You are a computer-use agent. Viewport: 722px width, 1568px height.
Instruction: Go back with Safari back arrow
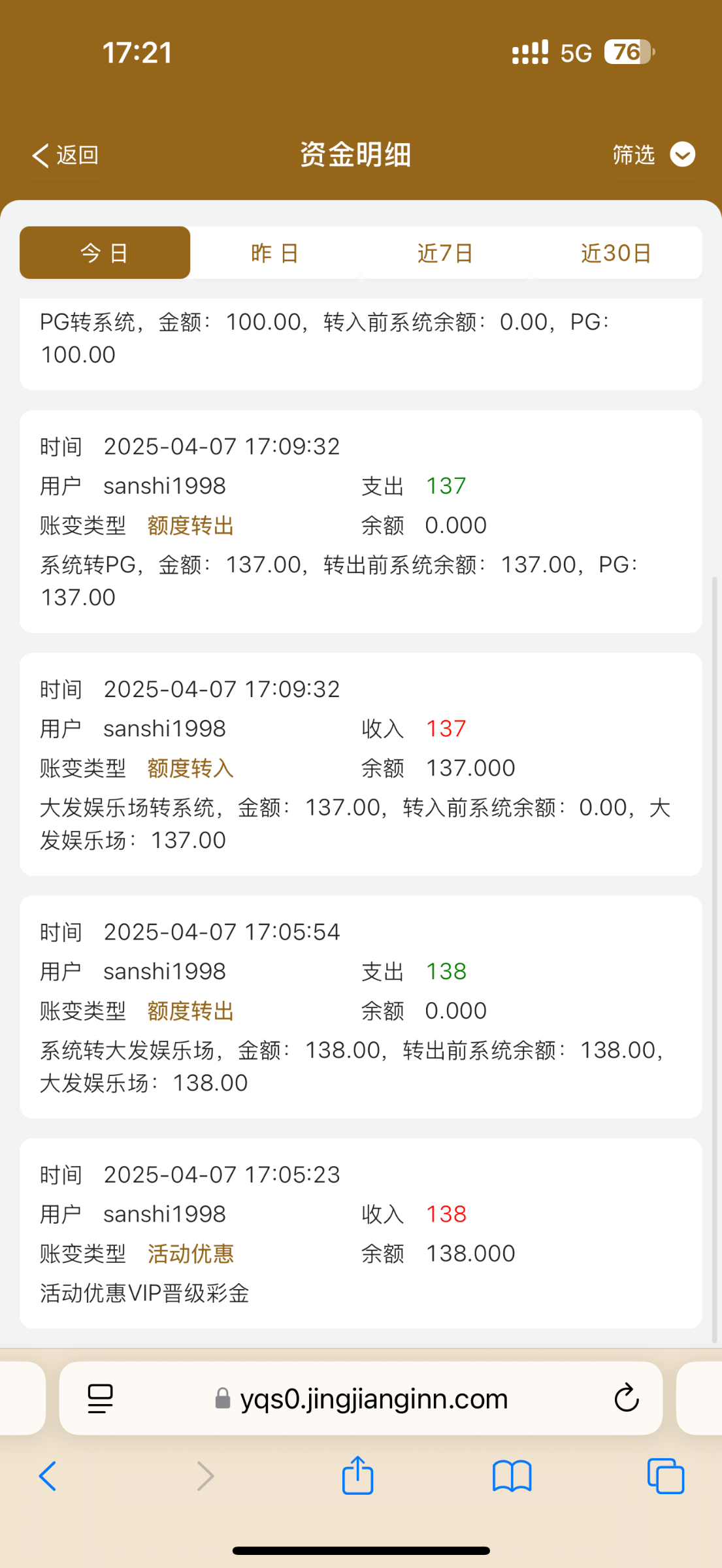coord(48,1476)
